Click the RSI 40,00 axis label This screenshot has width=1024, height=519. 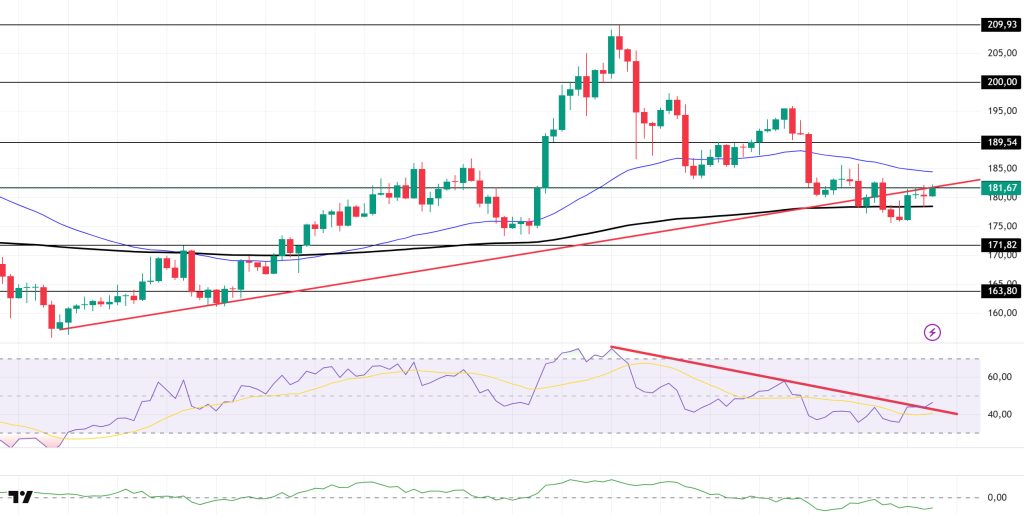[x=1000, y=414]
